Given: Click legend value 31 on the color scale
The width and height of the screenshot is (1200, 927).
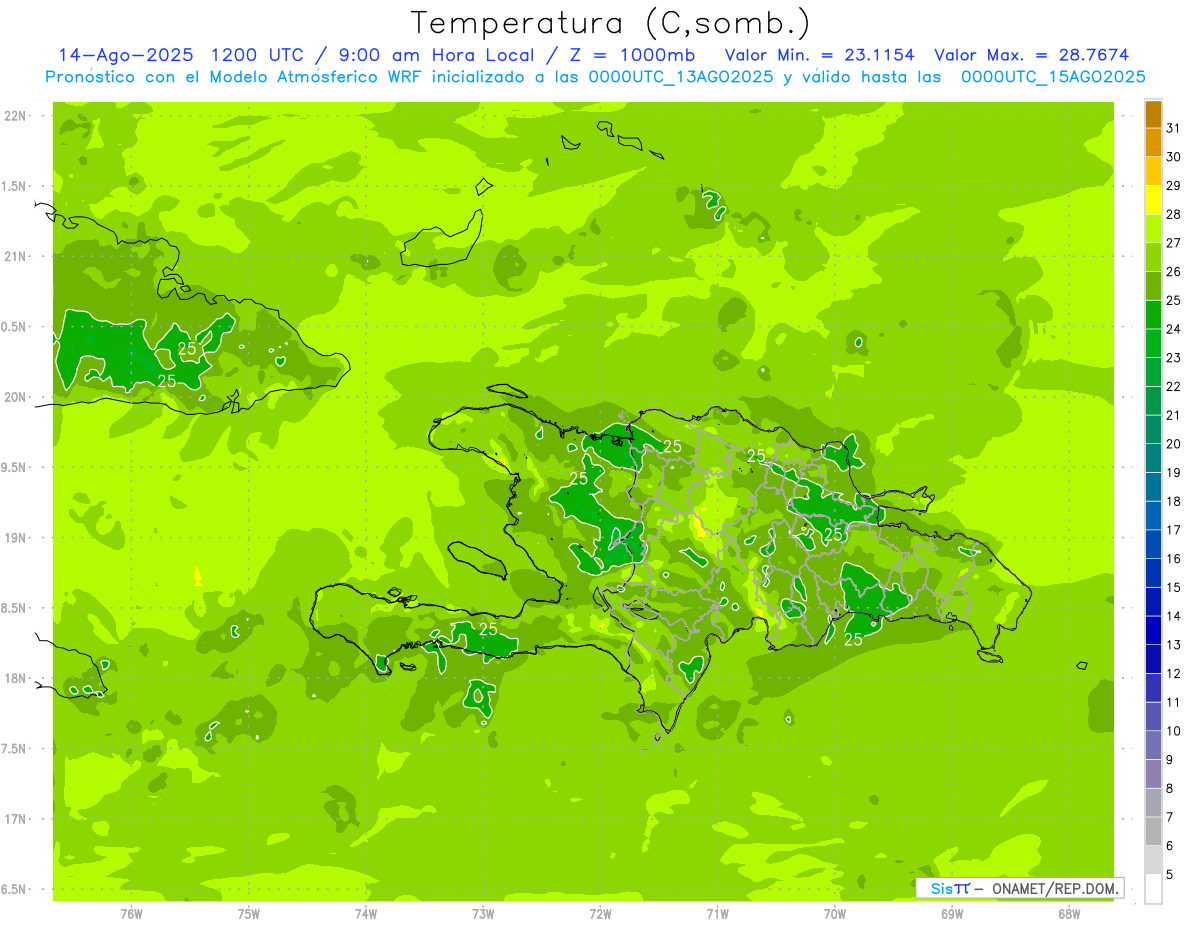Looking at the screenshot, I should tap(1174, 128).
